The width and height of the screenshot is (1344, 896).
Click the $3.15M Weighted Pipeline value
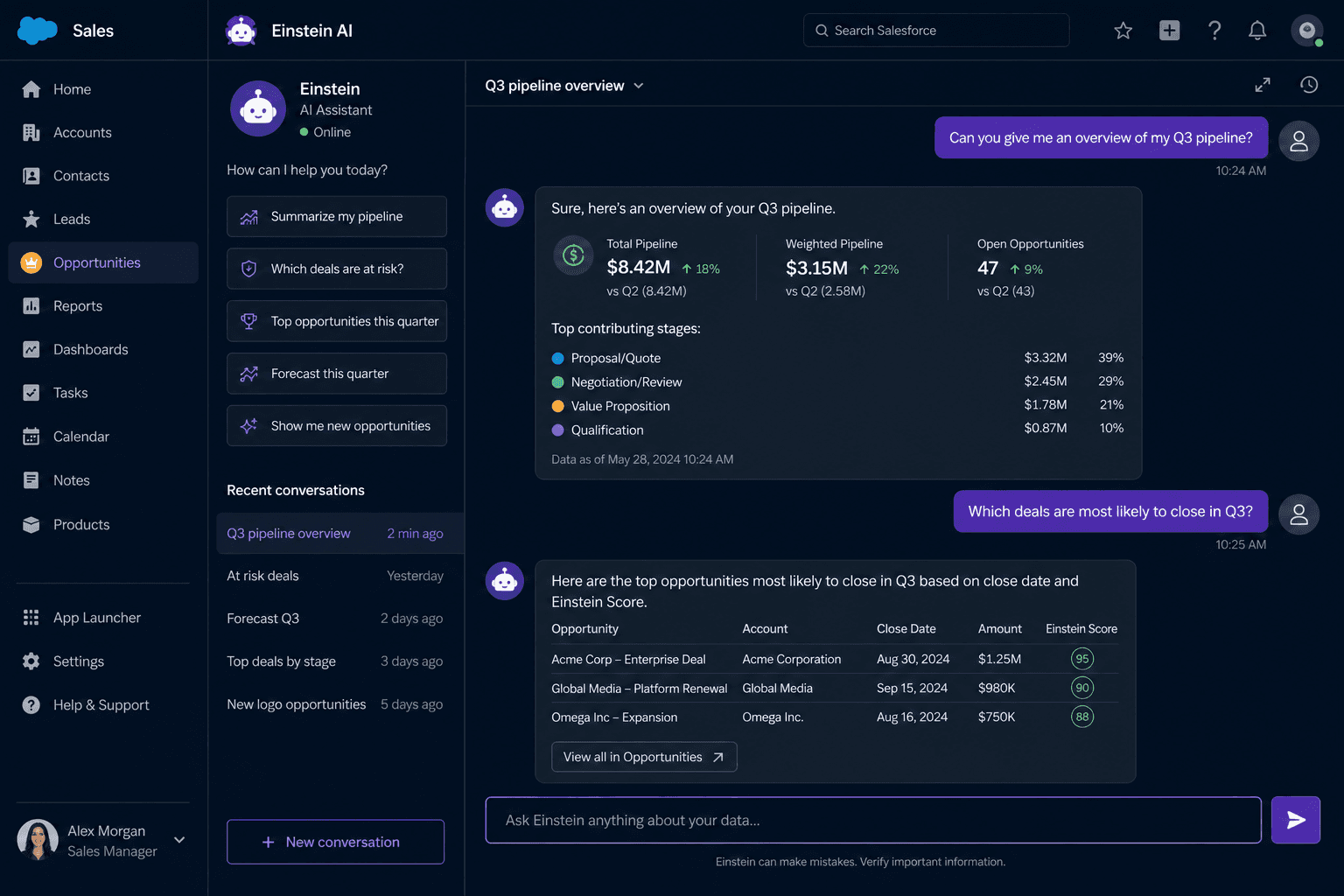pyautogui.click(x=816, y=268)
